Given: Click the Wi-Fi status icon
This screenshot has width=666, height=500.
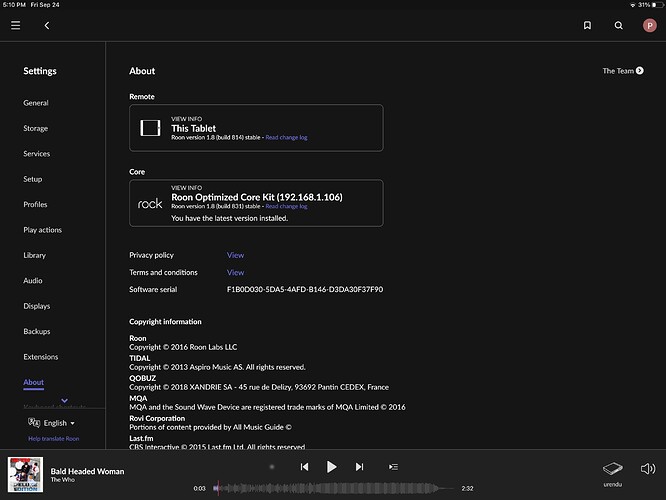Looking at the screenshot, I should [x=633, y=5].
